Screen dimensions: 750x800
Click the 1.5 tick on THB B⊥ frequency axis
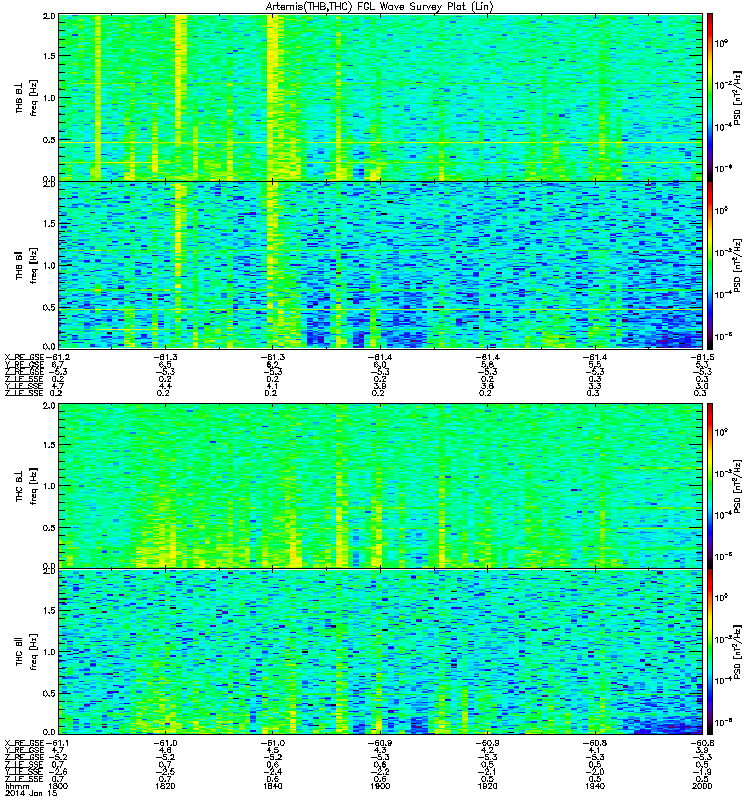tap(49, 56)
